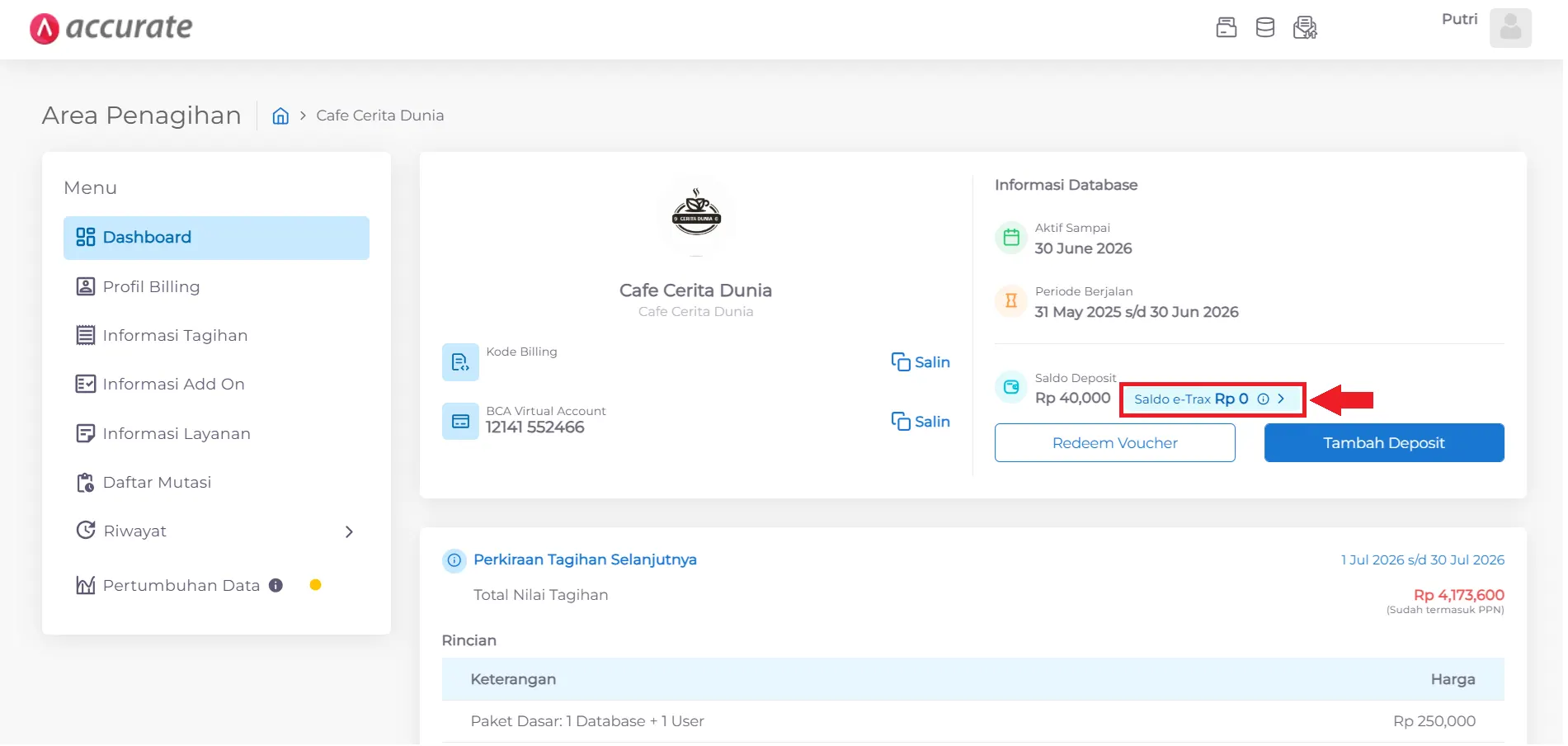Go to Informasi Tagihan
Viewport: 1568px width, 746px height.
click(x=174, y=336)
